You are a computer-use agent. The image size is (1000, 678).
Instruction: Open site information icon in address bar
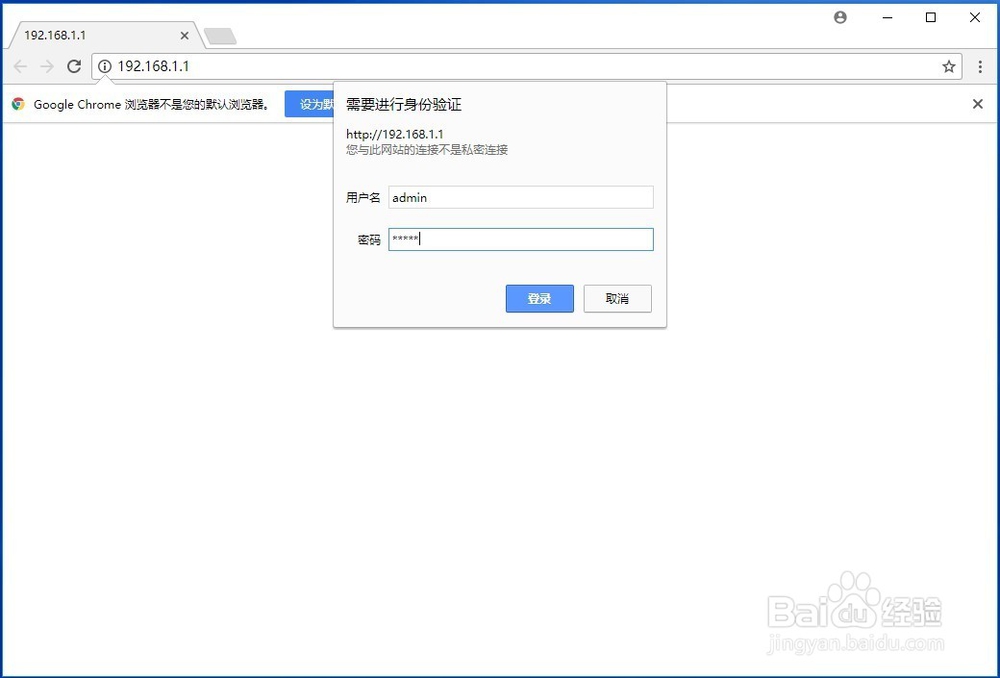click(105, 66)
